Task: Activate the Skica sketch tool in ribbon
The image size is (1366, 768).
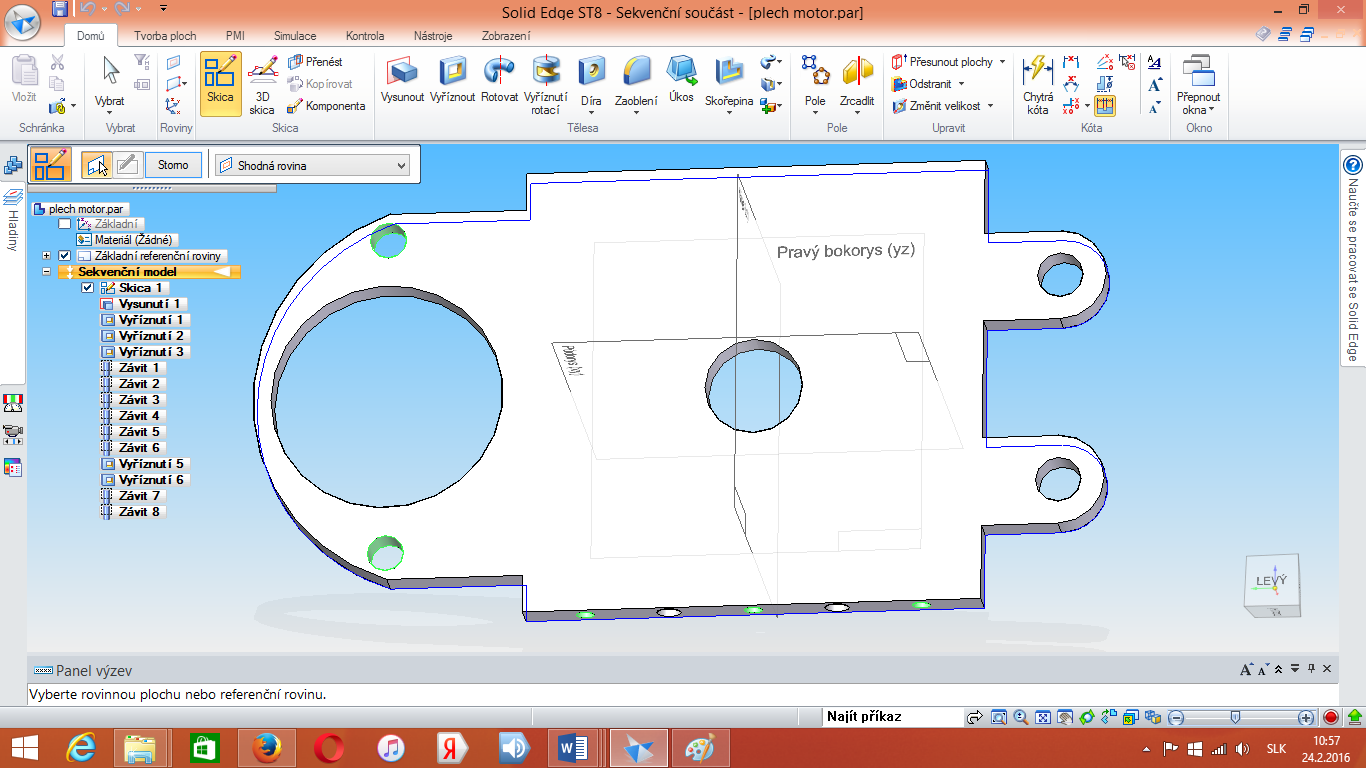Action: [x=220, y=83]
